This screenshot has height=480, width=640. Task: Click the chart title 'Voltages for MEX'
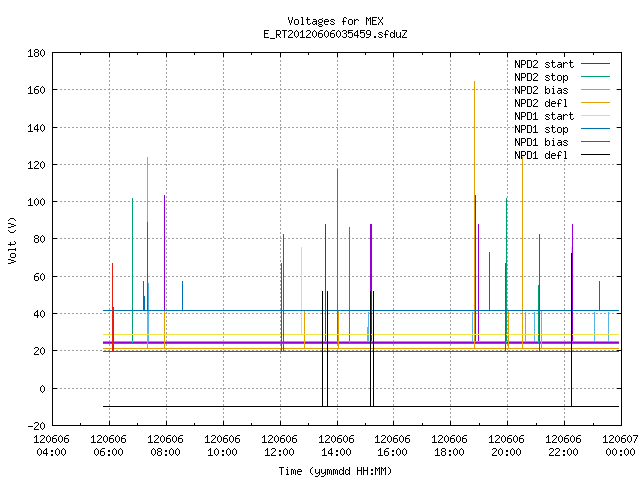pos(335,21)
